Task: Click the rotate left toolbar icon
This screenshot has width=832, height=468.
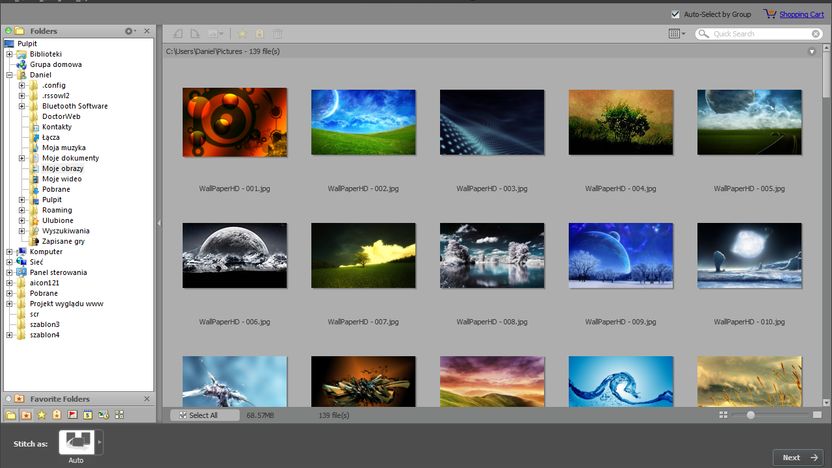Action: 178,34
